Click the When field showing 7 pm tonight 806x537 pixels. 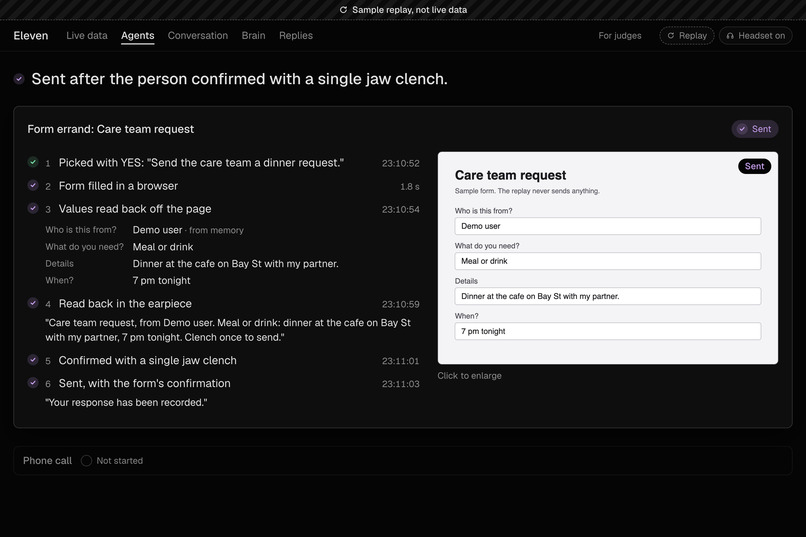coord(608,331)
